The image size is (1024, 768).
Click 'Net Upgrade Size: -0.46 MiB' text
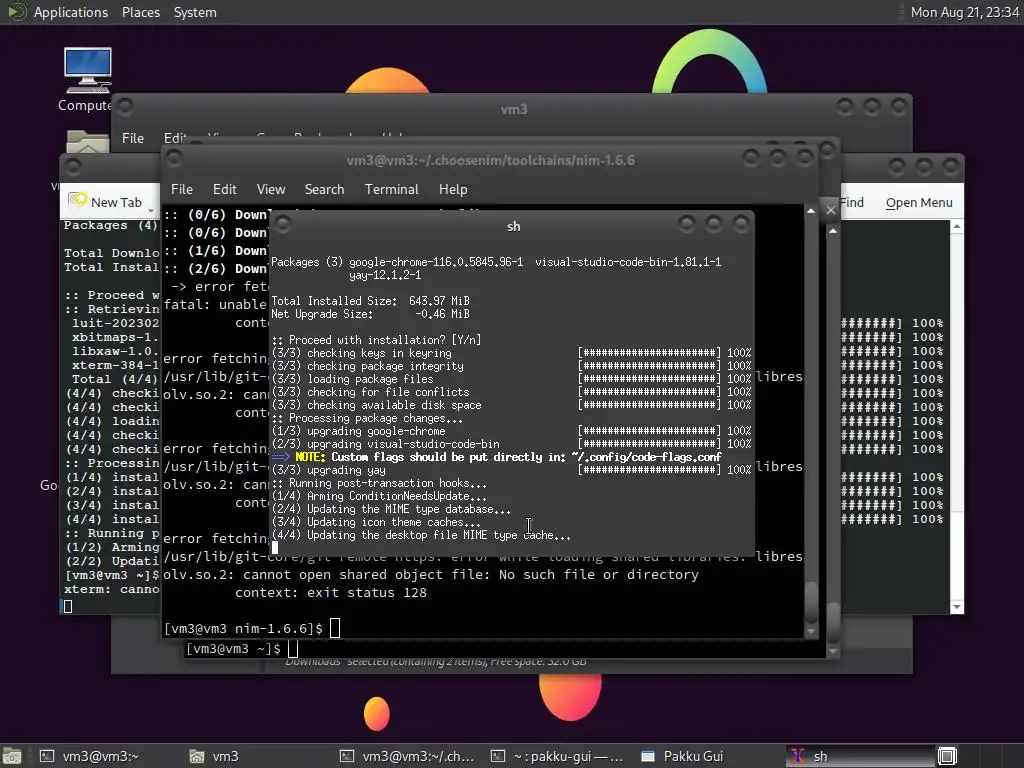click(x=370, y=314)
